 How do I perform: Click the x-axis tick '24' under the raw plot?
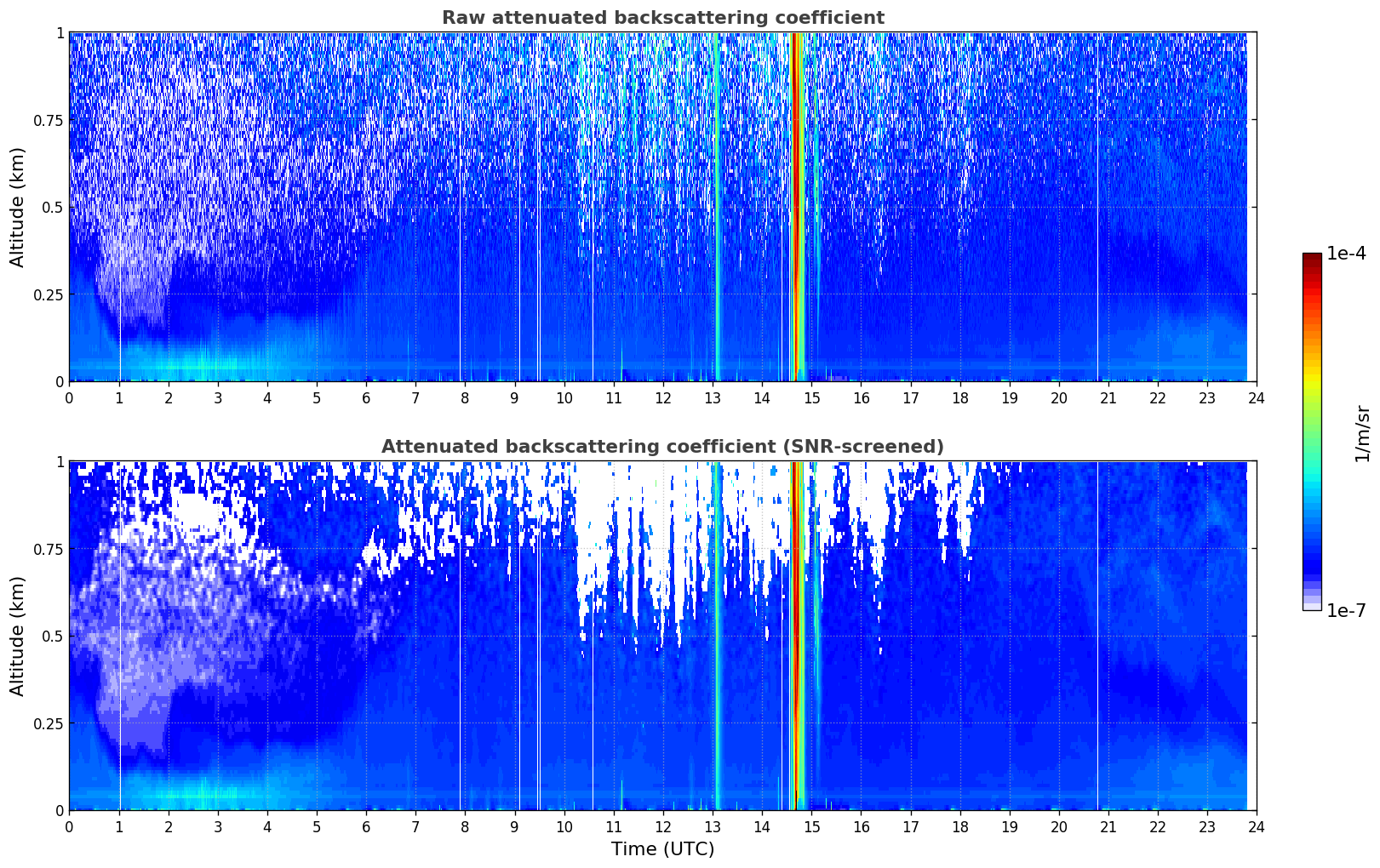[x=1257, y=398]
